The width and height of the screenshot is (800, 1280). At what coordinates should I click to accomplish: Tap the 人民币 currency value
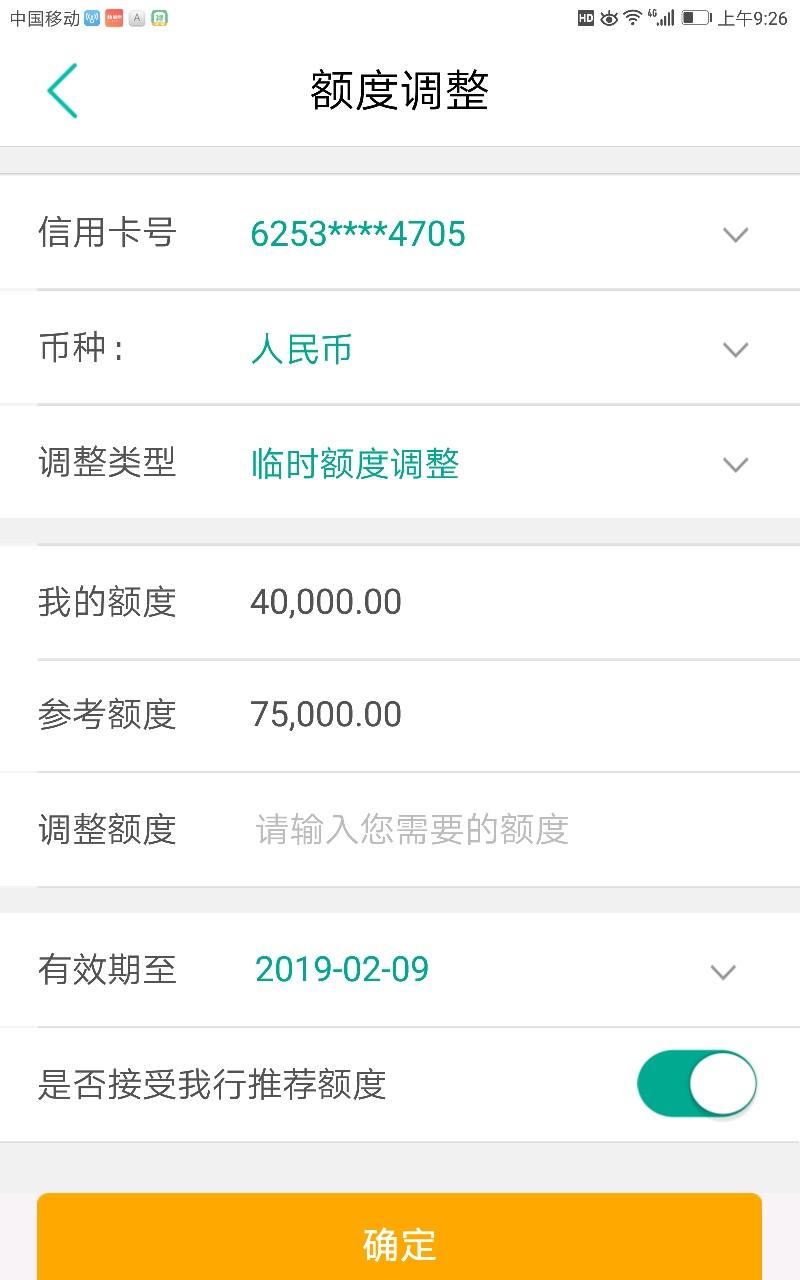[301, 350]
